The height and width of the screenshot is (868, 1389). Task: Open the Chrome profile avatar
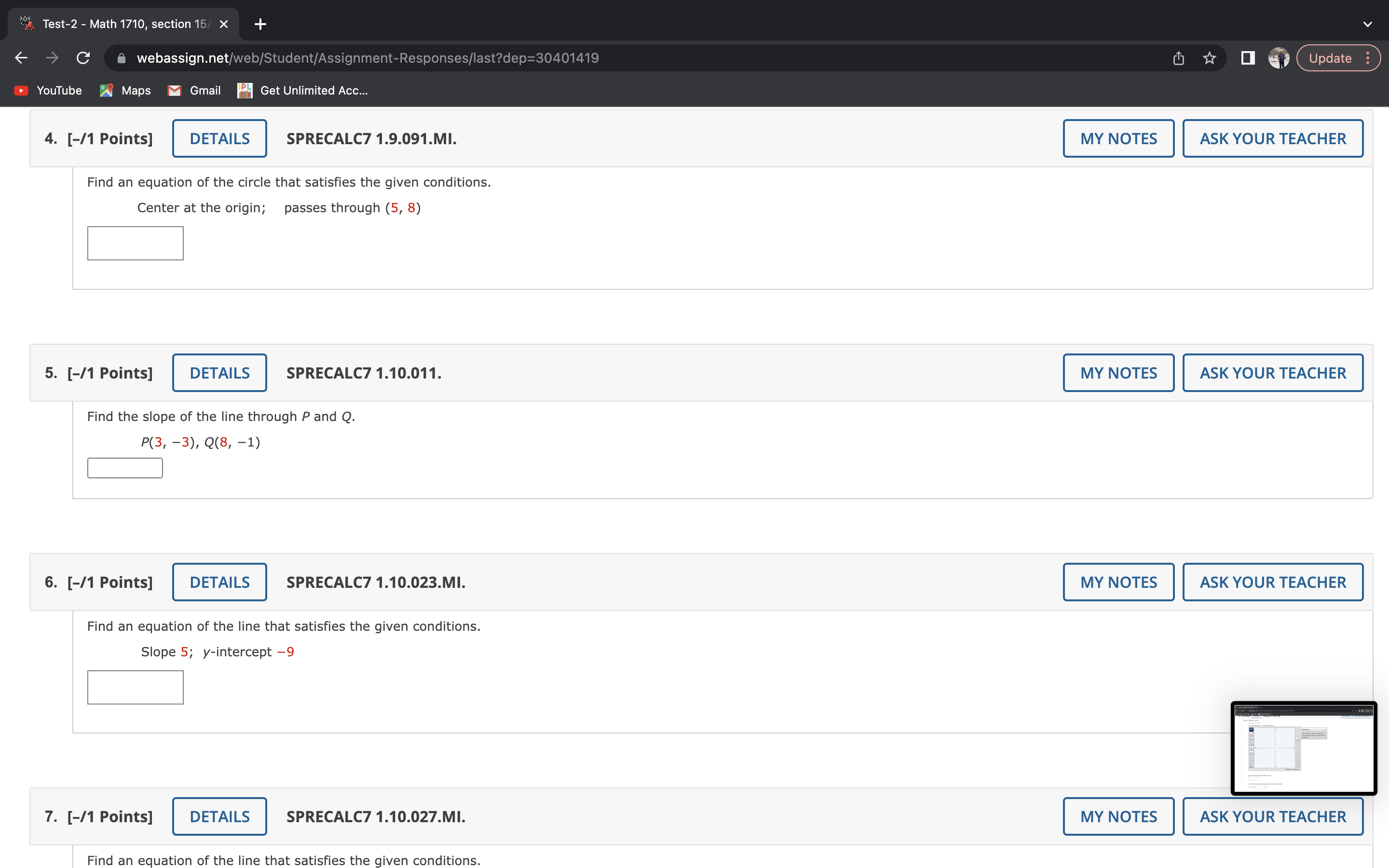tap(1278, 58)
